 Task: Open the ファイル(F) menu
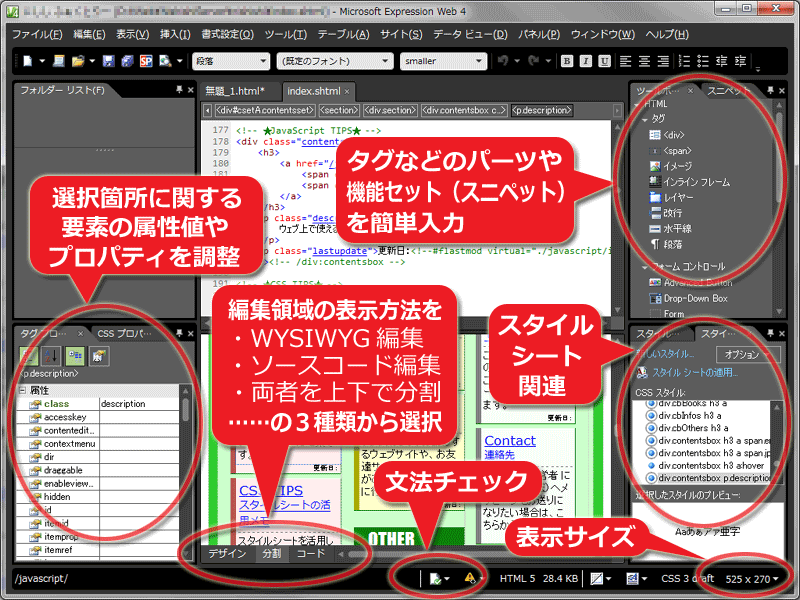coord(37,34)
